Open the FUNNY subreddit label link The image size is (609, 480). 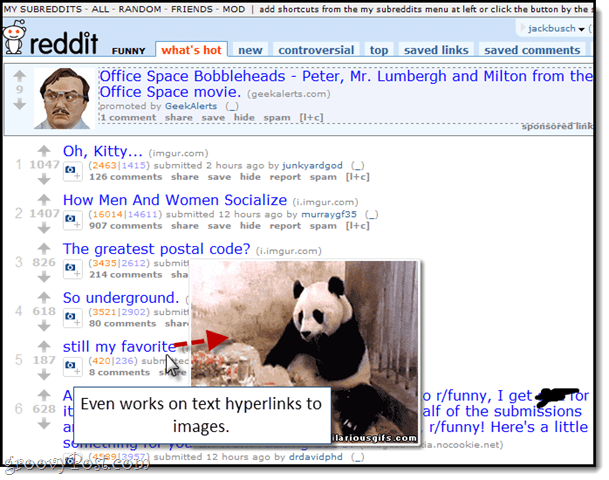(x=129, y=51)
